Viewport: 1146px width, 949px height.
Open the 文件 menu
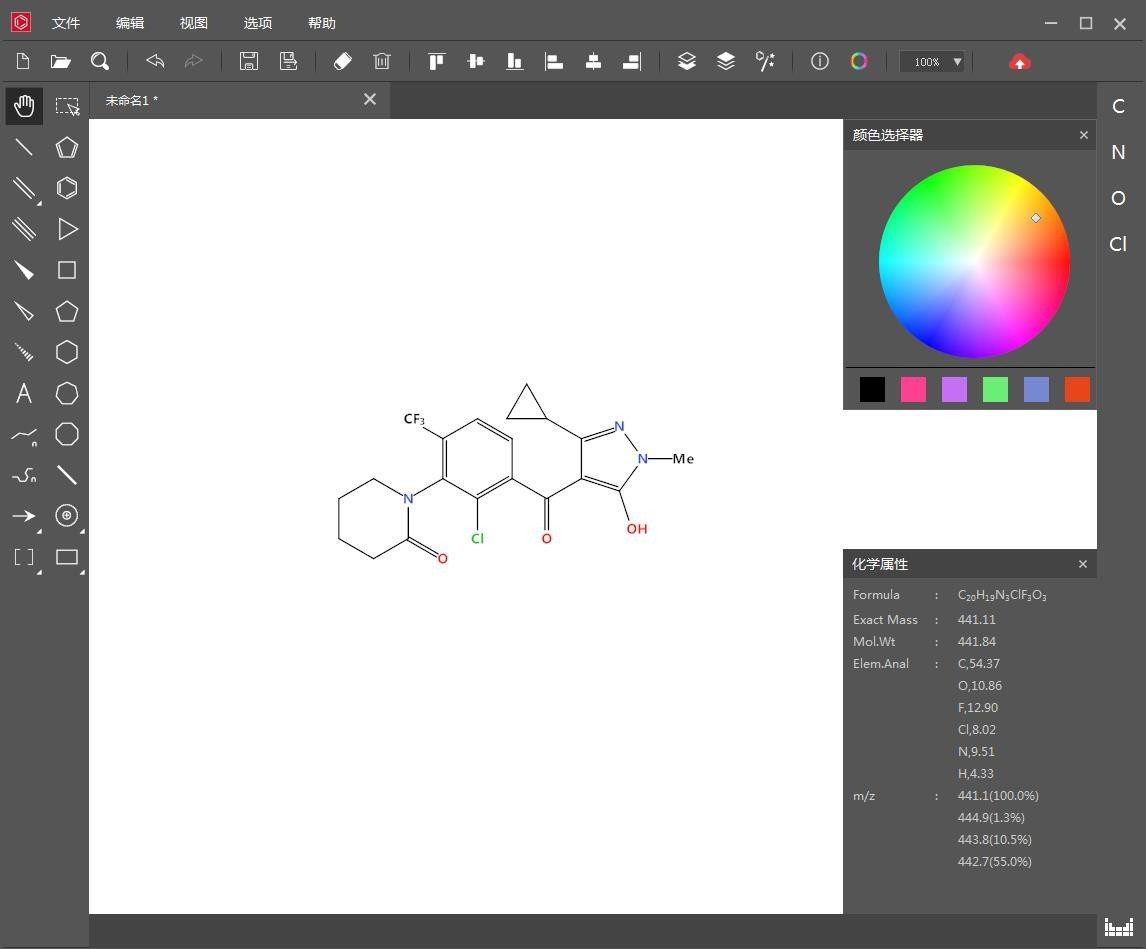pos(66,23)
